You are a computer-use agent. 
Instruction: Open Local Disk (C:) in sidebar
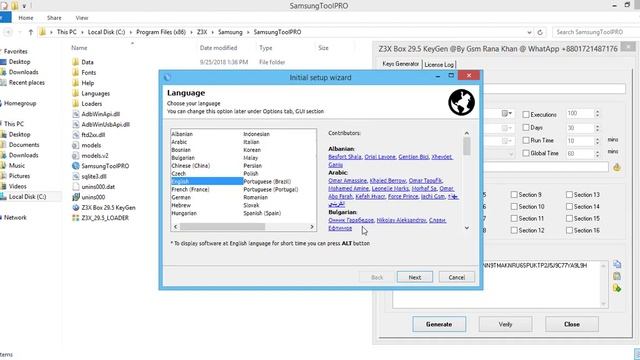click(27, 197)
